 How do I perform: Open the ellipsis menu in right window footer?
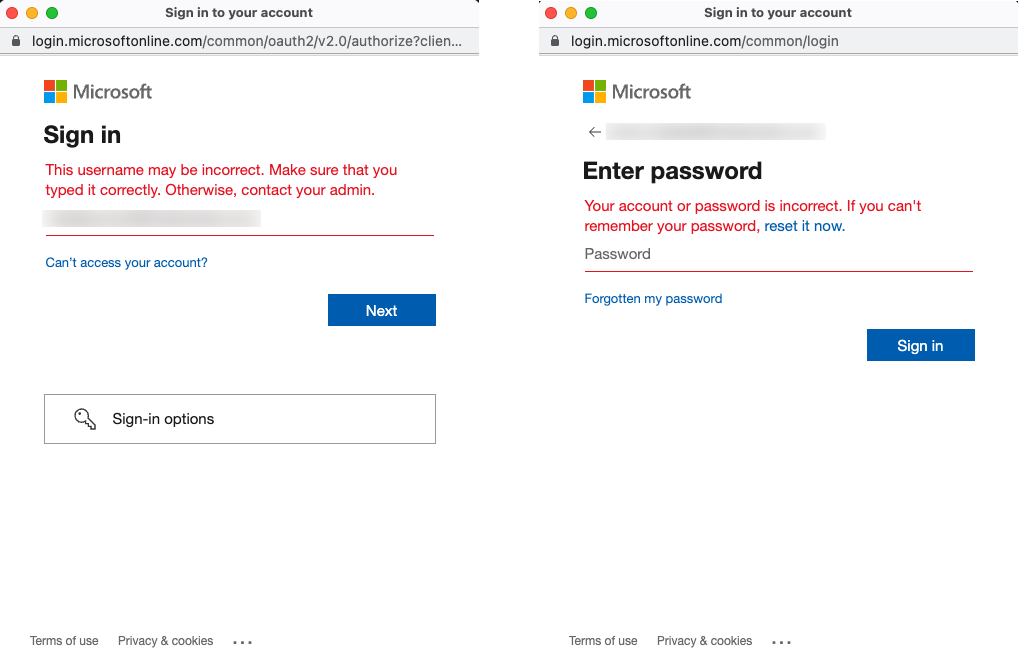tap(781, 641)
